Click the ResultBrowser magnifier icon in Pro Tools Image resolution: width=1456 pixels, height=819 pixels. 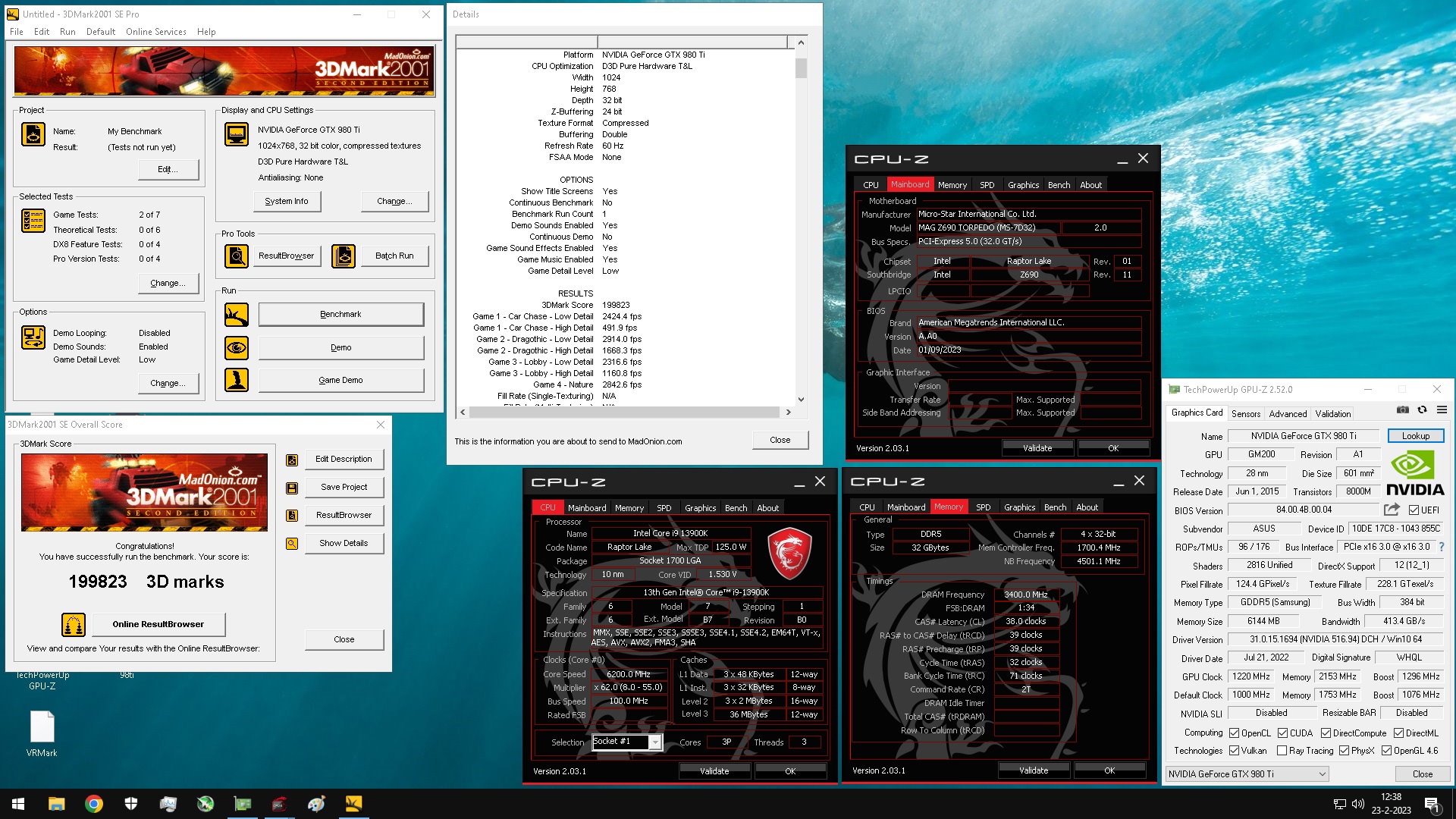click(x=237, y=256)
